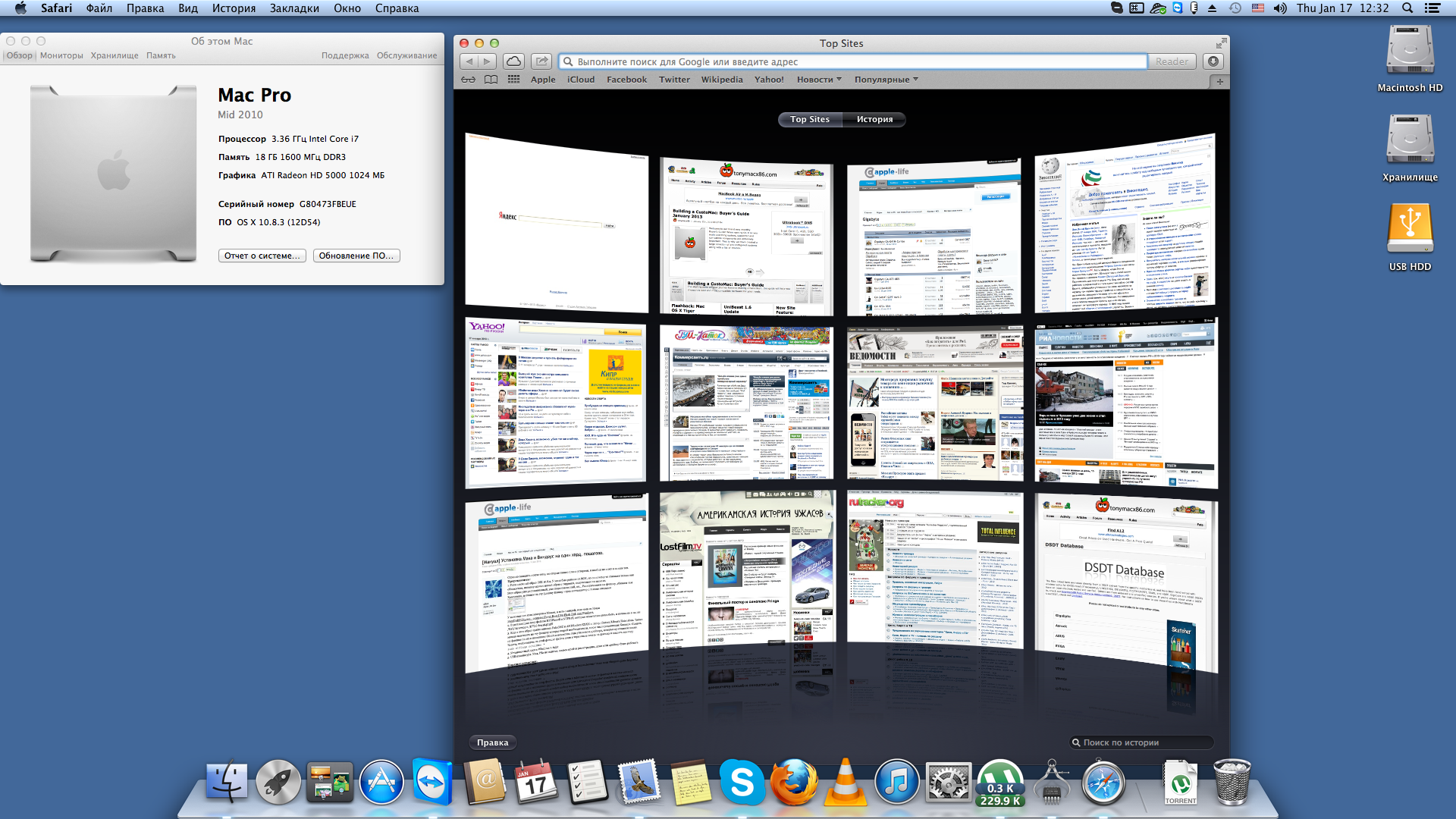This screenshot has height=819, width=1456.
Task: Open Обслуживание link in About This Mac
Action: [x=407, y=55]
